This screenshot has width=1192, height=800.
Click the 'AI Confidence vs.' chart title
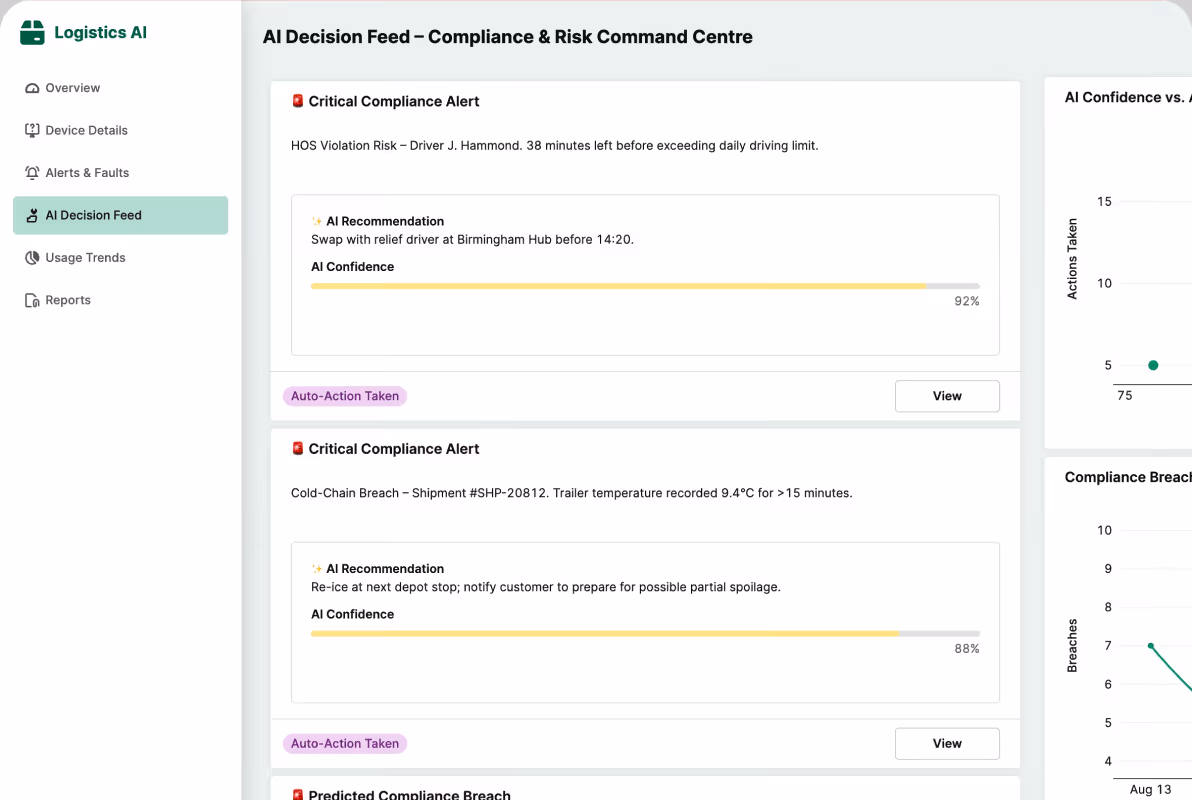pos(1128,97)
